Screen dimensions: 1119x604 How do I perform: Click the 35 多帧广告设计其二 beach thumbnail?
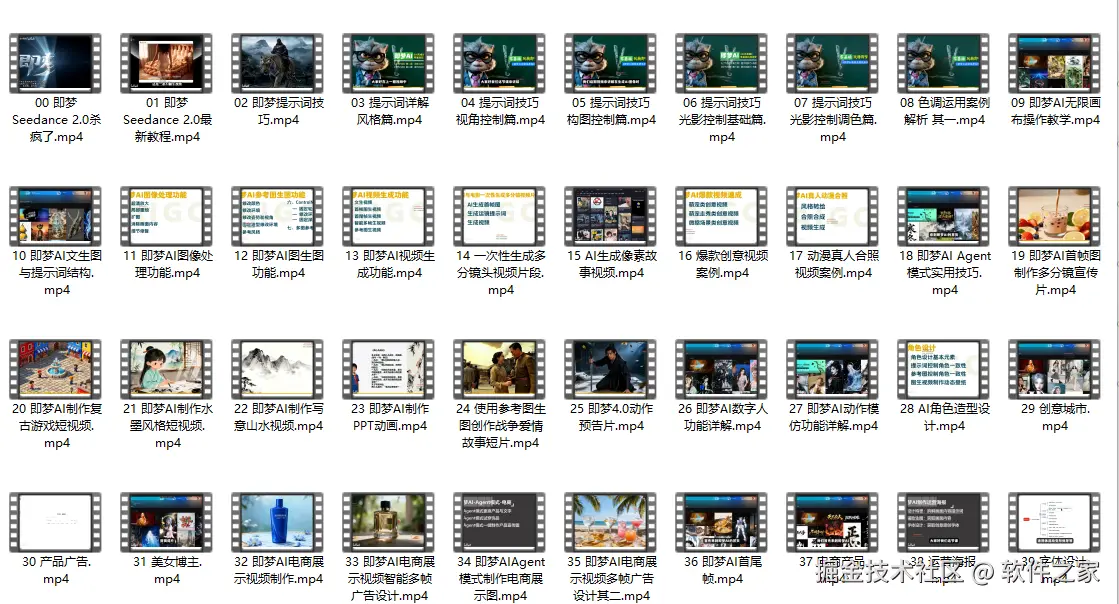[611, 522]
